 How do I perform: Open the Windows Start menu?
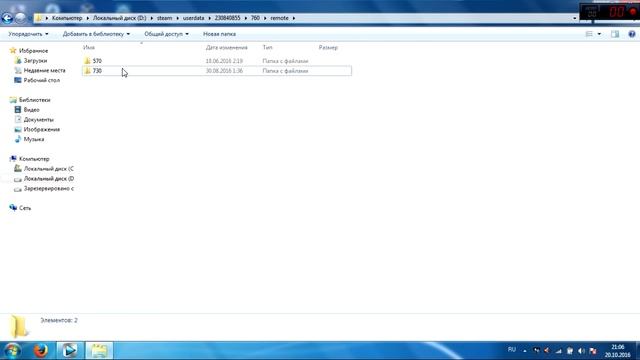(x=12, y=351)
